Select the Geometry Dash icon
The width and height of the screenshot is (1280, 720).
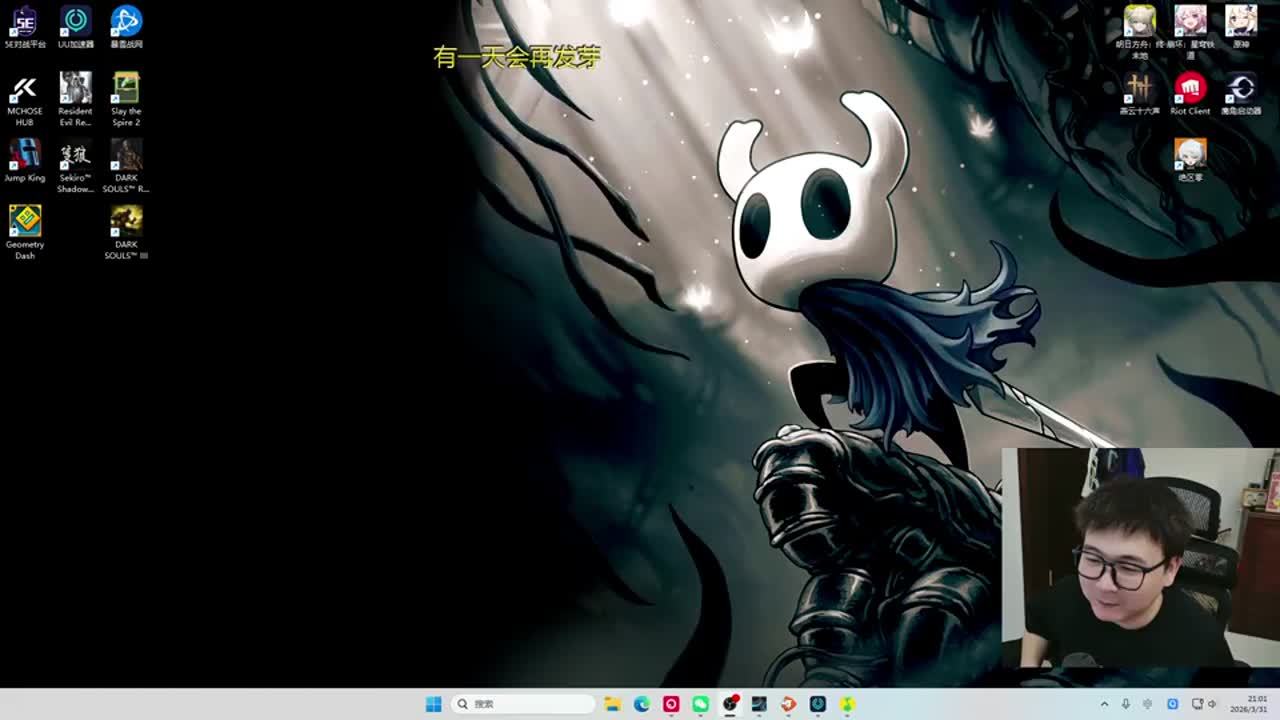click(24, 222)
